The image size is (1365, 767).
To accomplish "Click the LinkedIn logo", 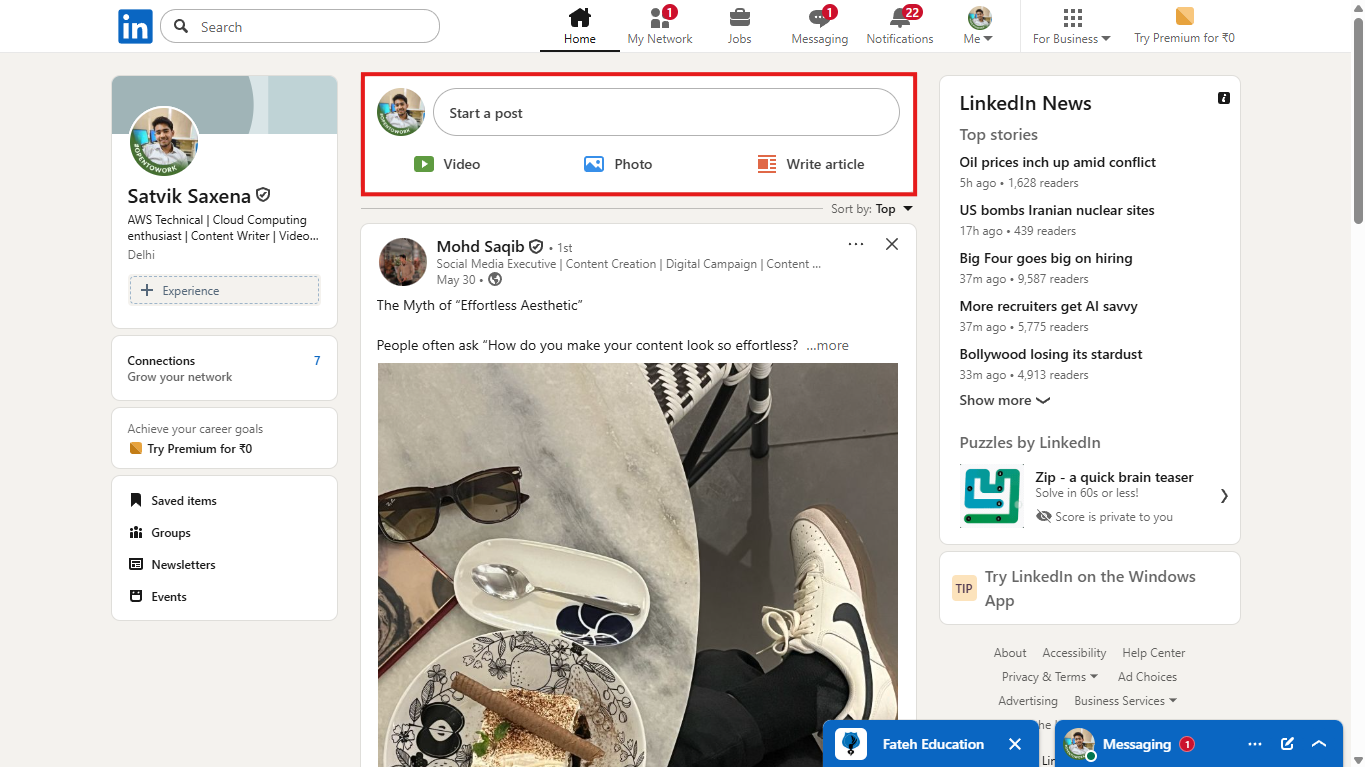I will [x=135, y=26].
